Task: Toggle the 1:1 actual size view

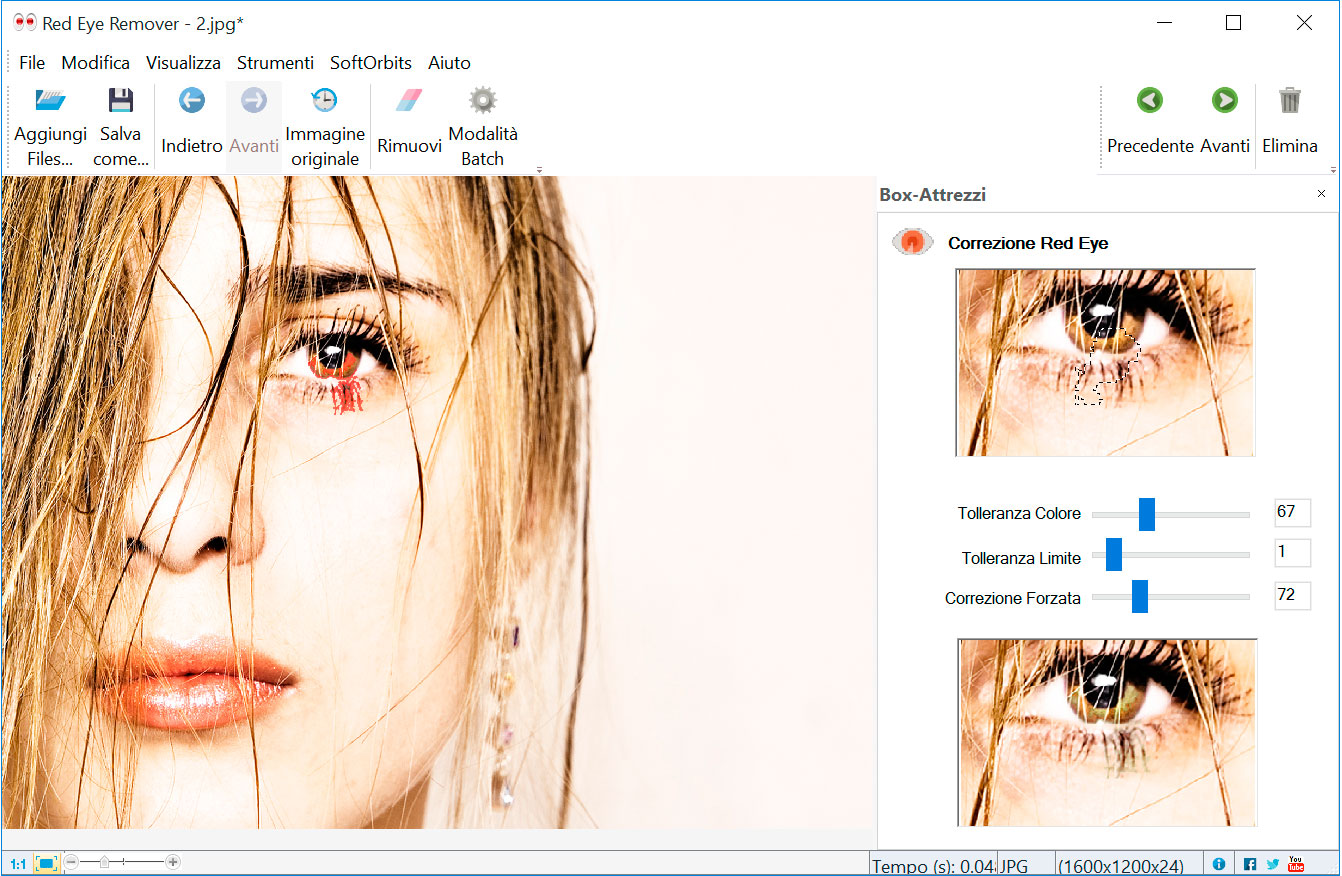Action: (18, 864)
